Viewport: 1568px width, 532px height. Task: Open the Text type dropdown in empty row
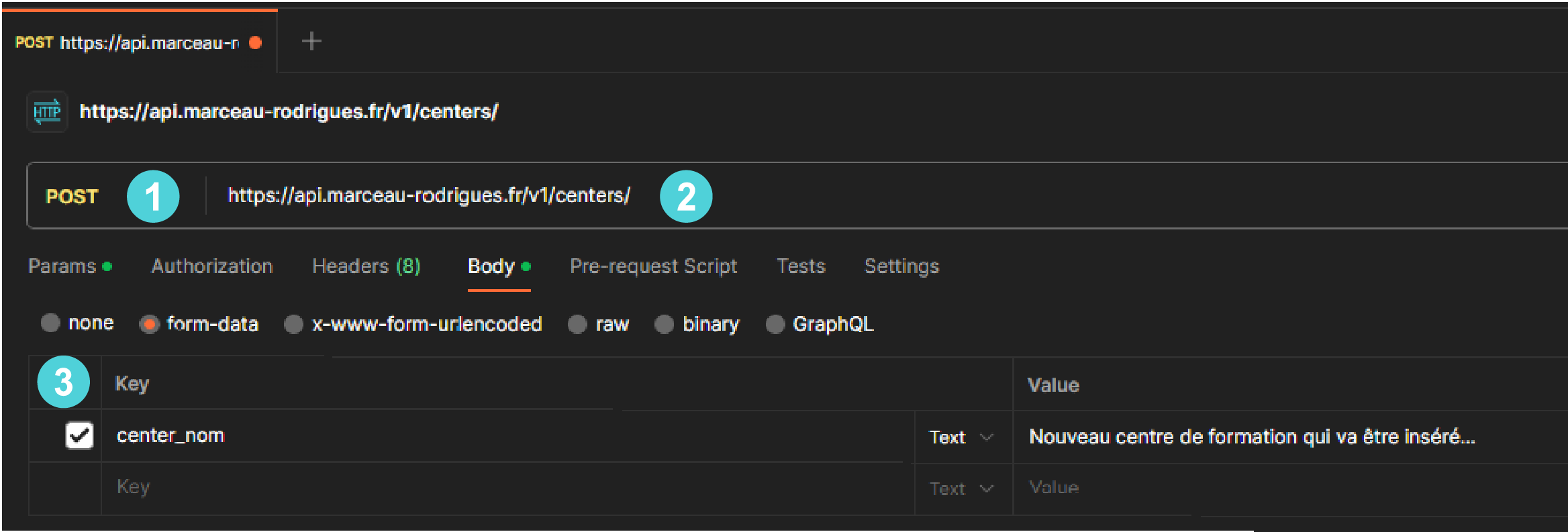coord(961,488)
